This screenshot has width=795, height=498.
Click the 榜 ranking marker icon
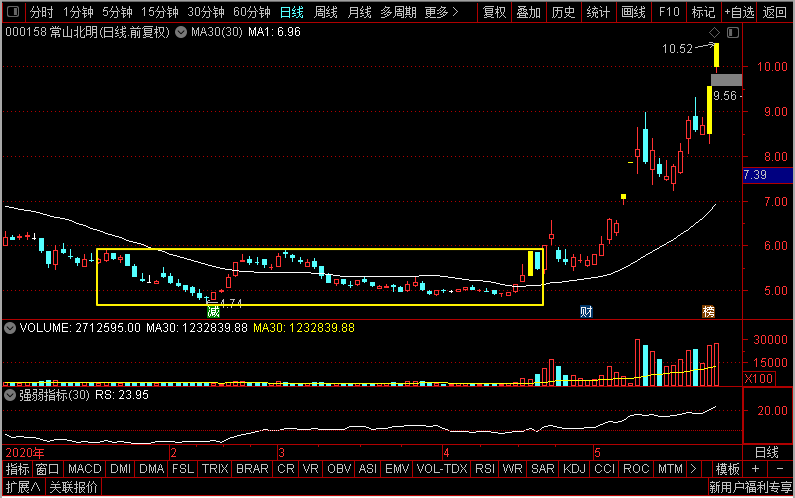(x=708, y=312)
